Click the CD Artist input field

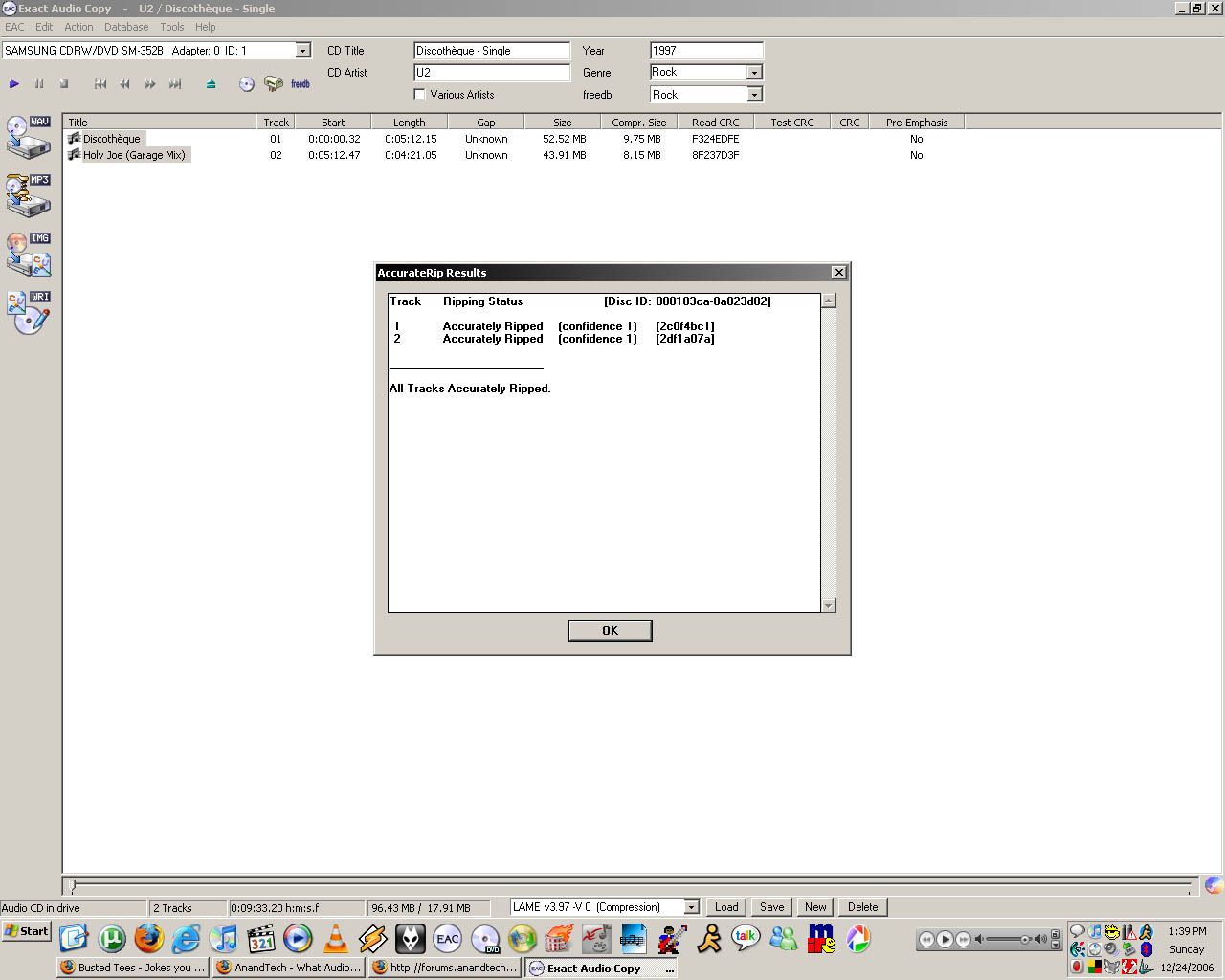[492, 73]
